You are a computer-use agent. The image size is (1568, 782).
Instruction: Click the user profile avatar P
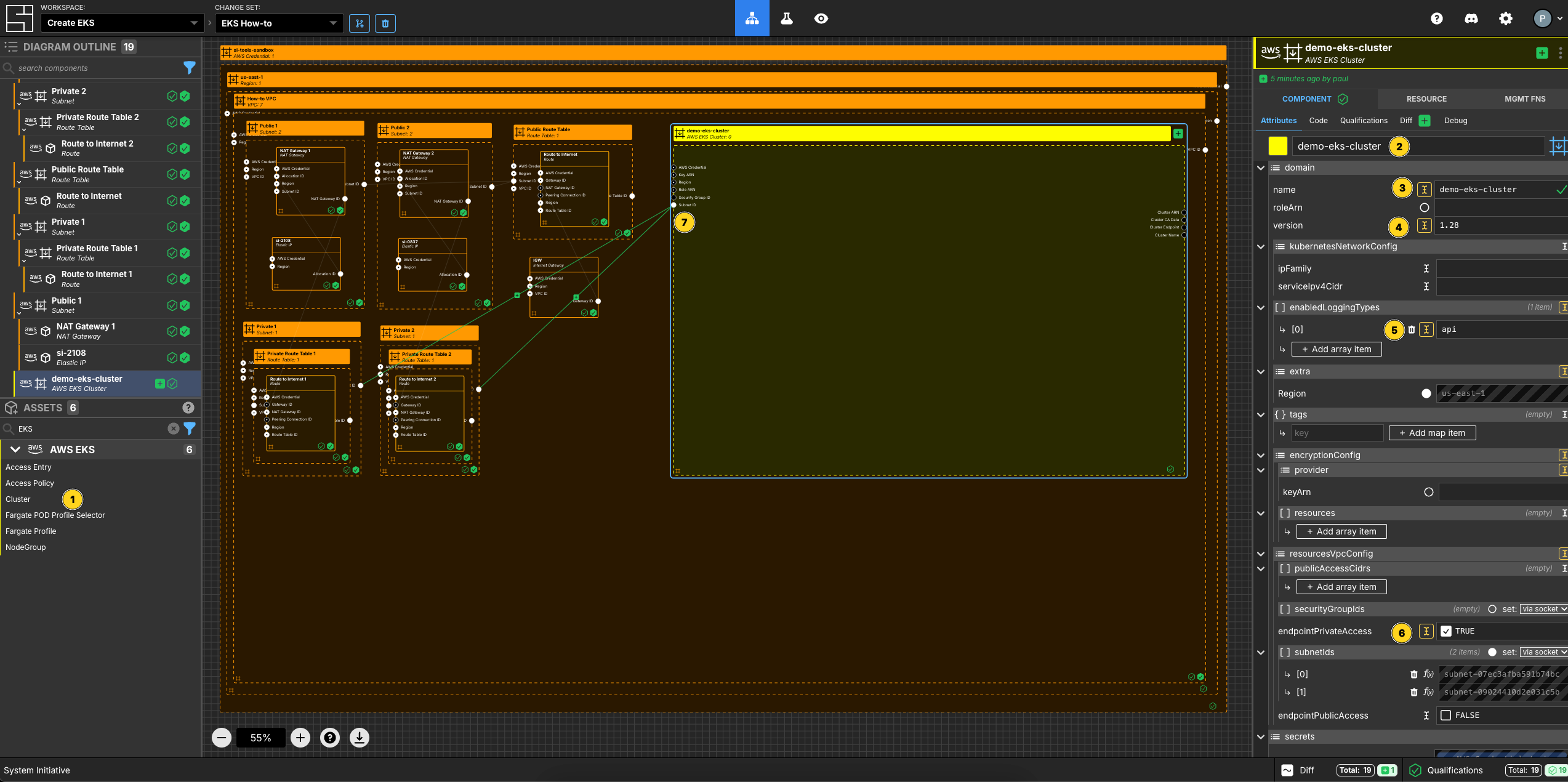coord(1542,18)
